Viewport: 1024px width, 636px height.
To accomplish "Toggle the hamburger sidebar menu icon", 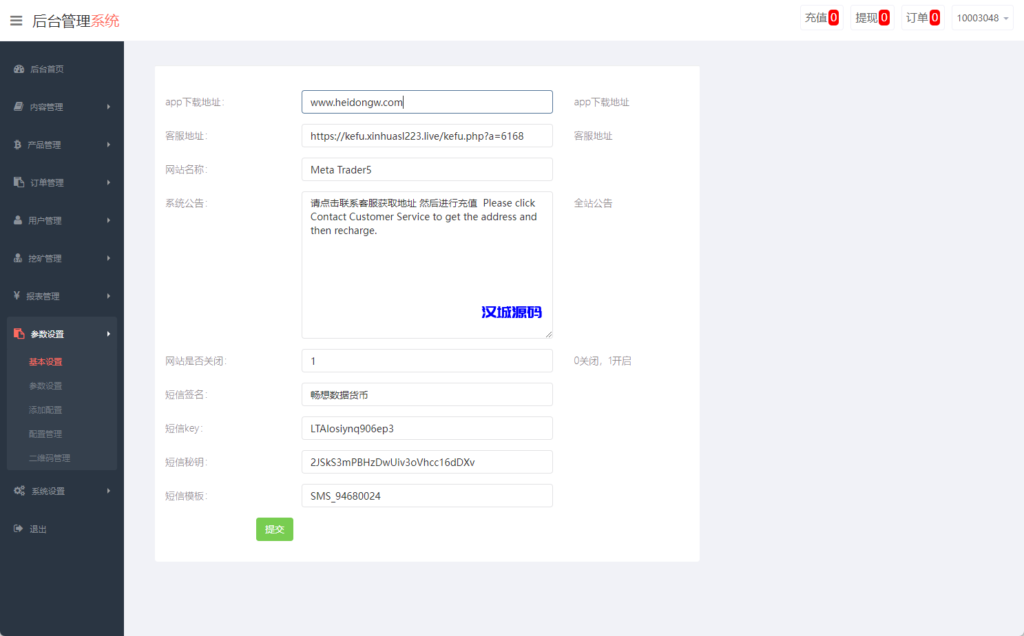I will 16,20.
